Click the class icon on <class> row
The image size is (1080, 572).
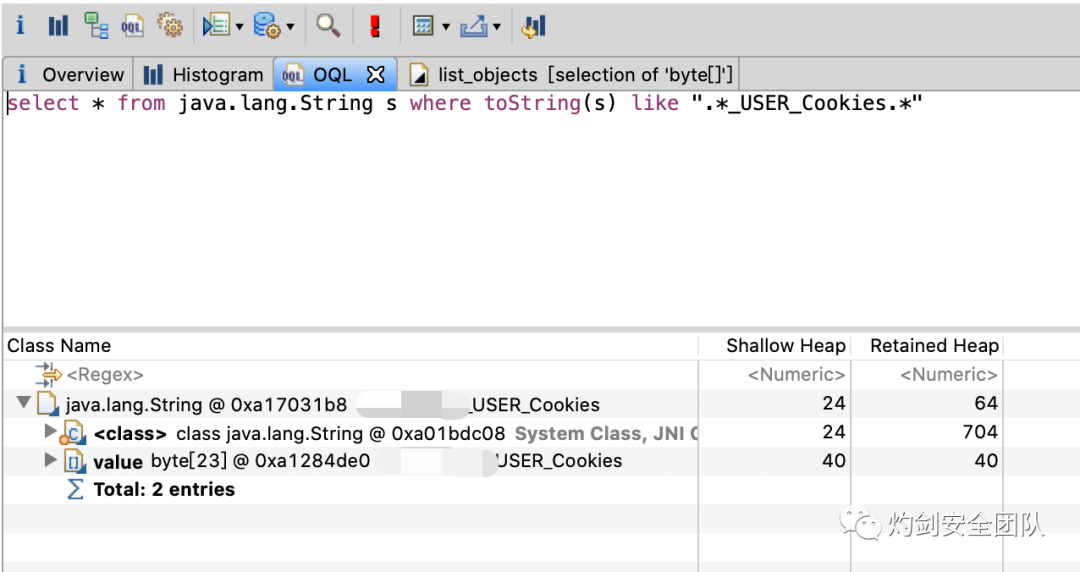[x=72, y=433]
